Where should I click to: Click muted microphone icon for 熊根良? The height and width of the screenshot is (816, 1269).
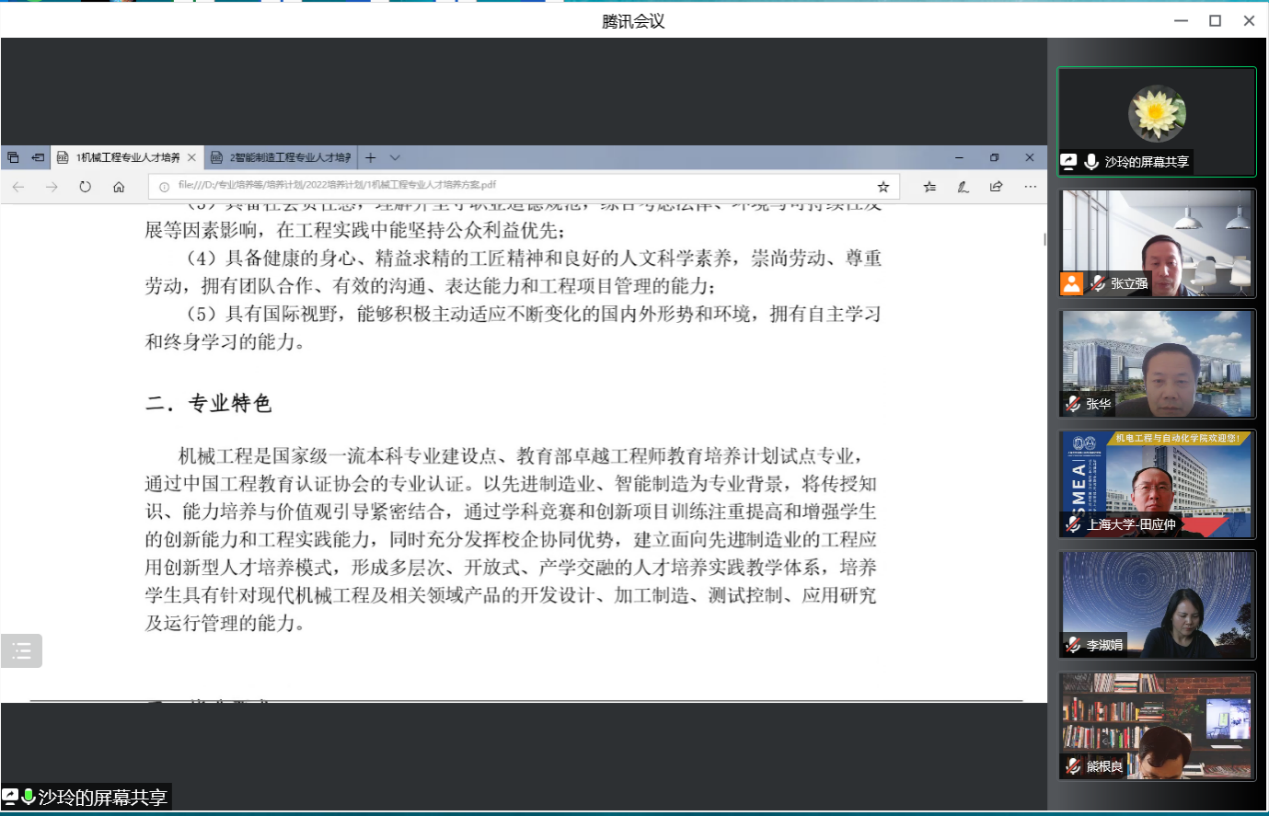coord(1073,766)
